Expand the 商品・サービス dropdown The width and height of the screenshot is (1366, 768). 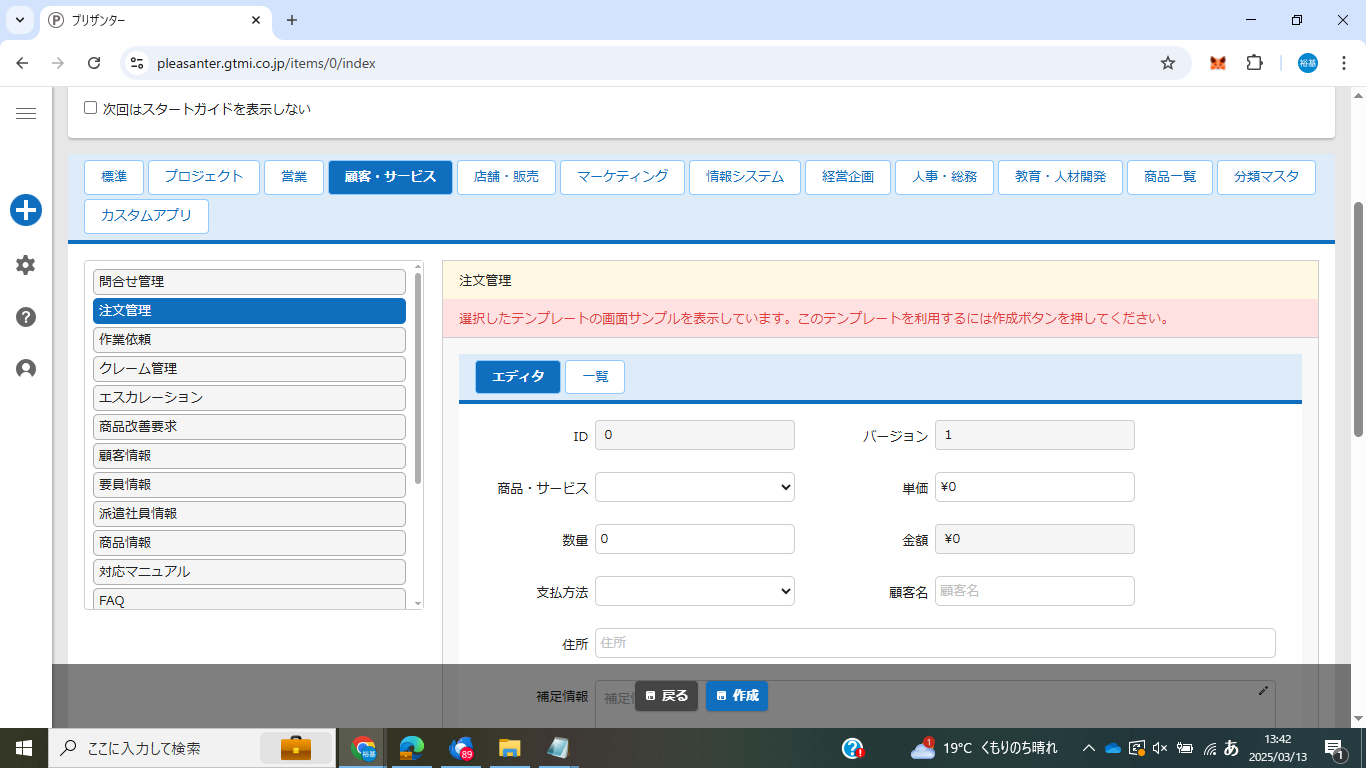[694, 487]
